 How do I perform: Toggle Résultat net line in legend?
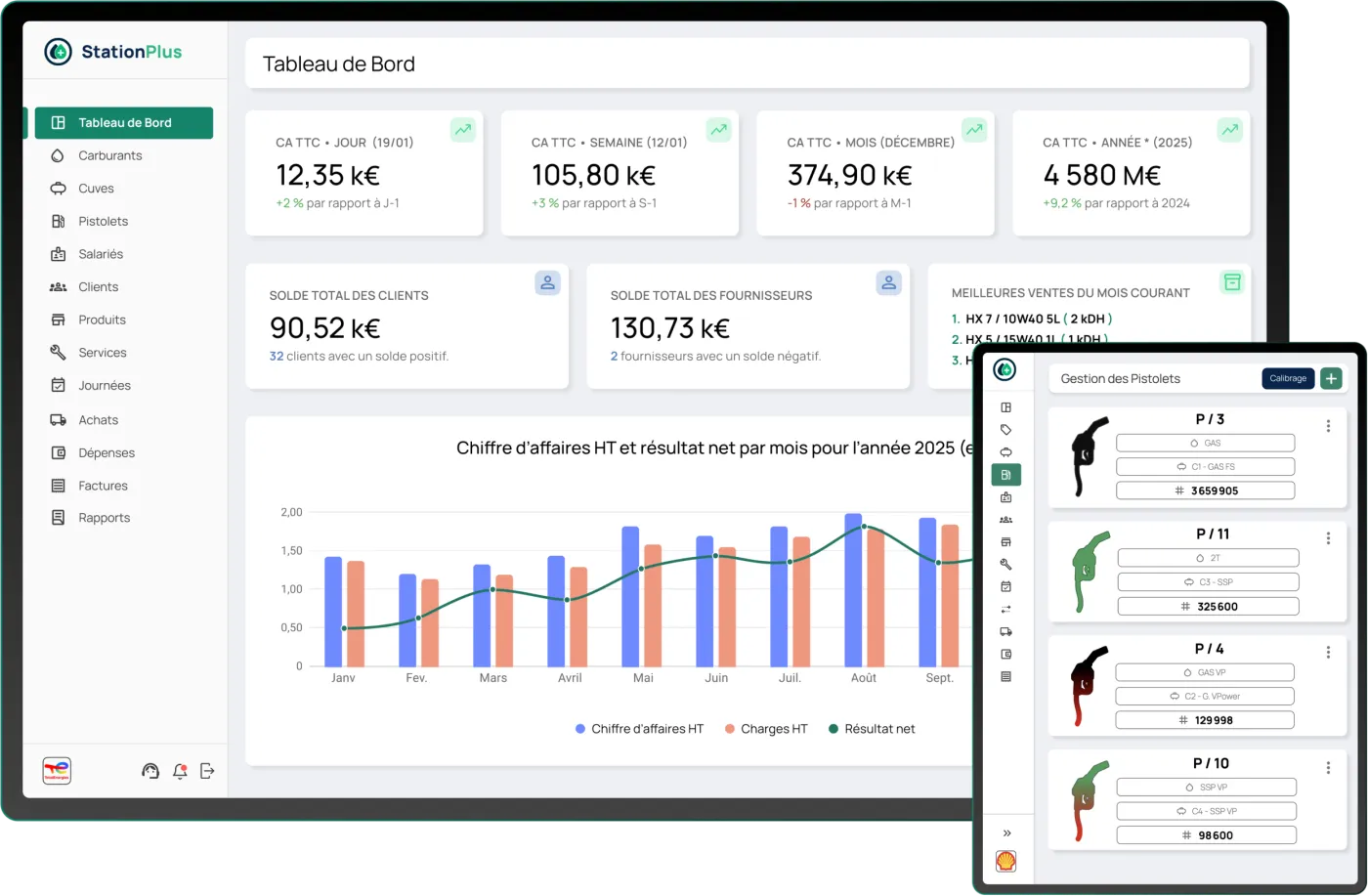[872, 729]
